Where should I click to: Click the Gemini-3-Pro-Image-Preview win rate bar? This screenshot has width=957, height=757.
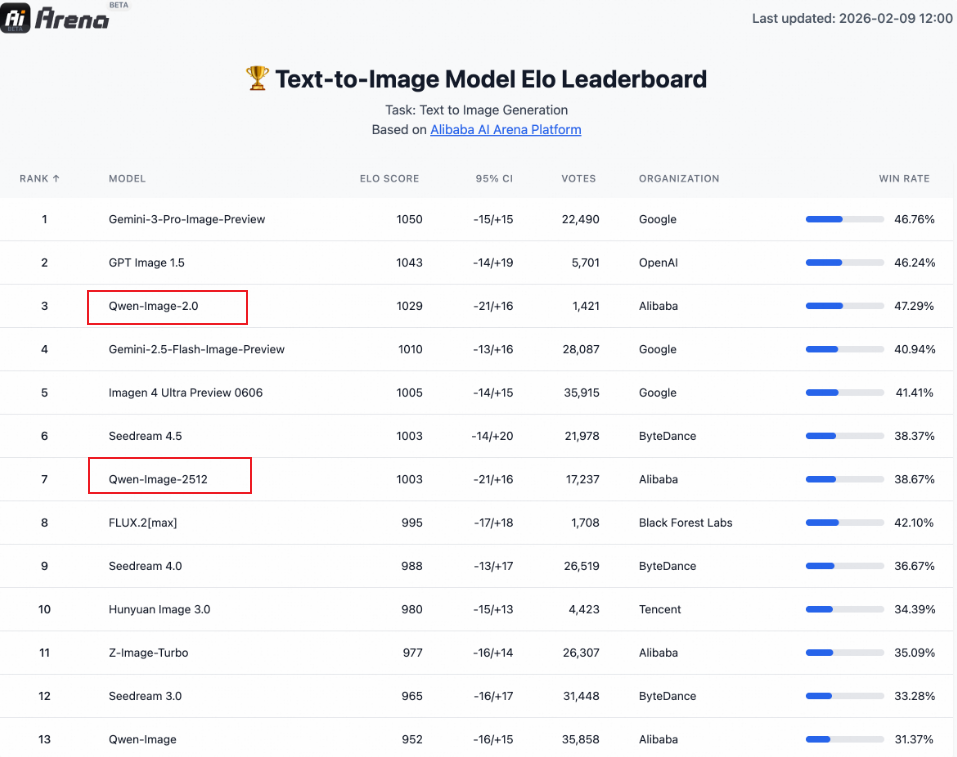(x=844, y=219)
